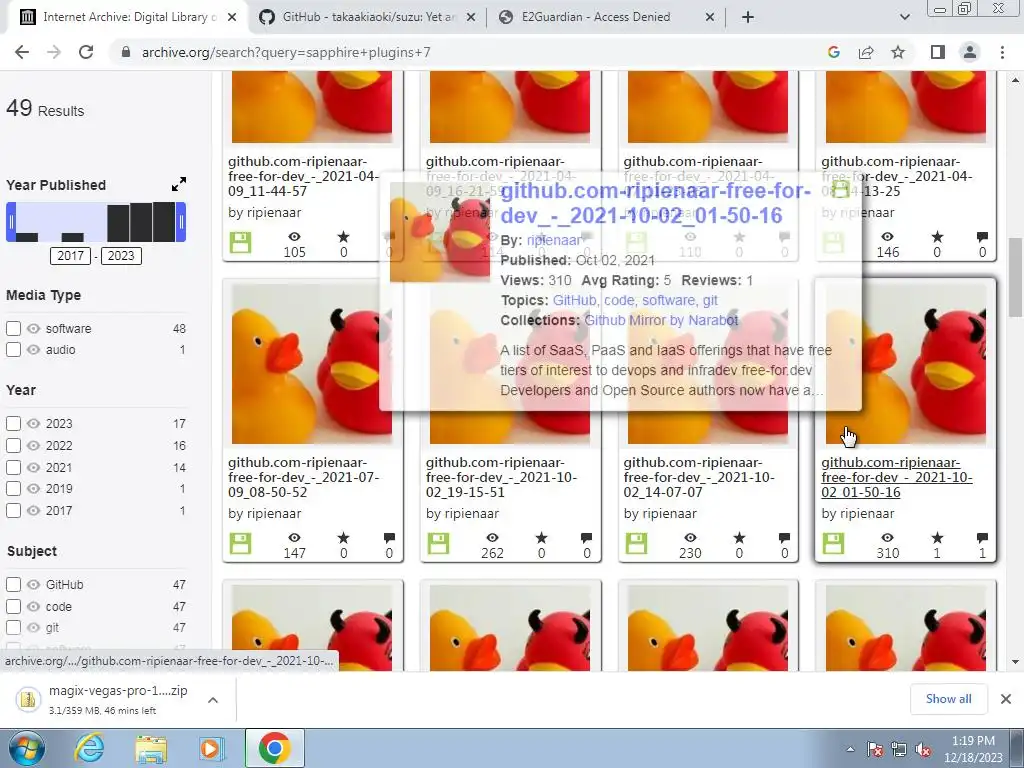This screenshot has width=1024, height=768.
Task: Click favorites star on the 147-views card
Action: click(344, 537)
